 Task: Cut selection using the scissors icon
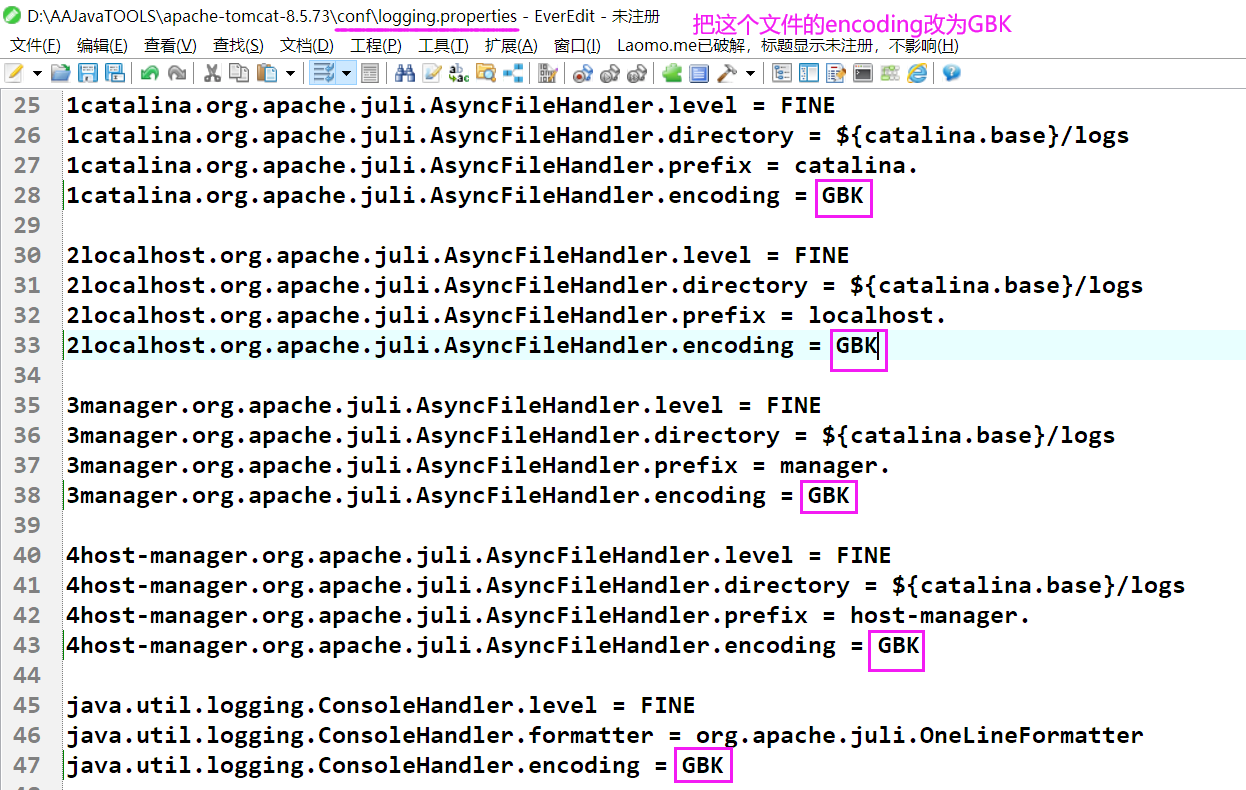(212, 73)
